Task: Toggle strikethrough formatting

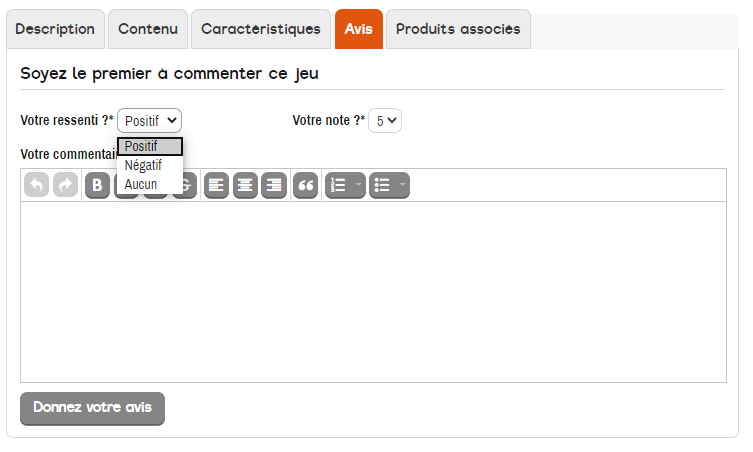Action: click(188, 187)
